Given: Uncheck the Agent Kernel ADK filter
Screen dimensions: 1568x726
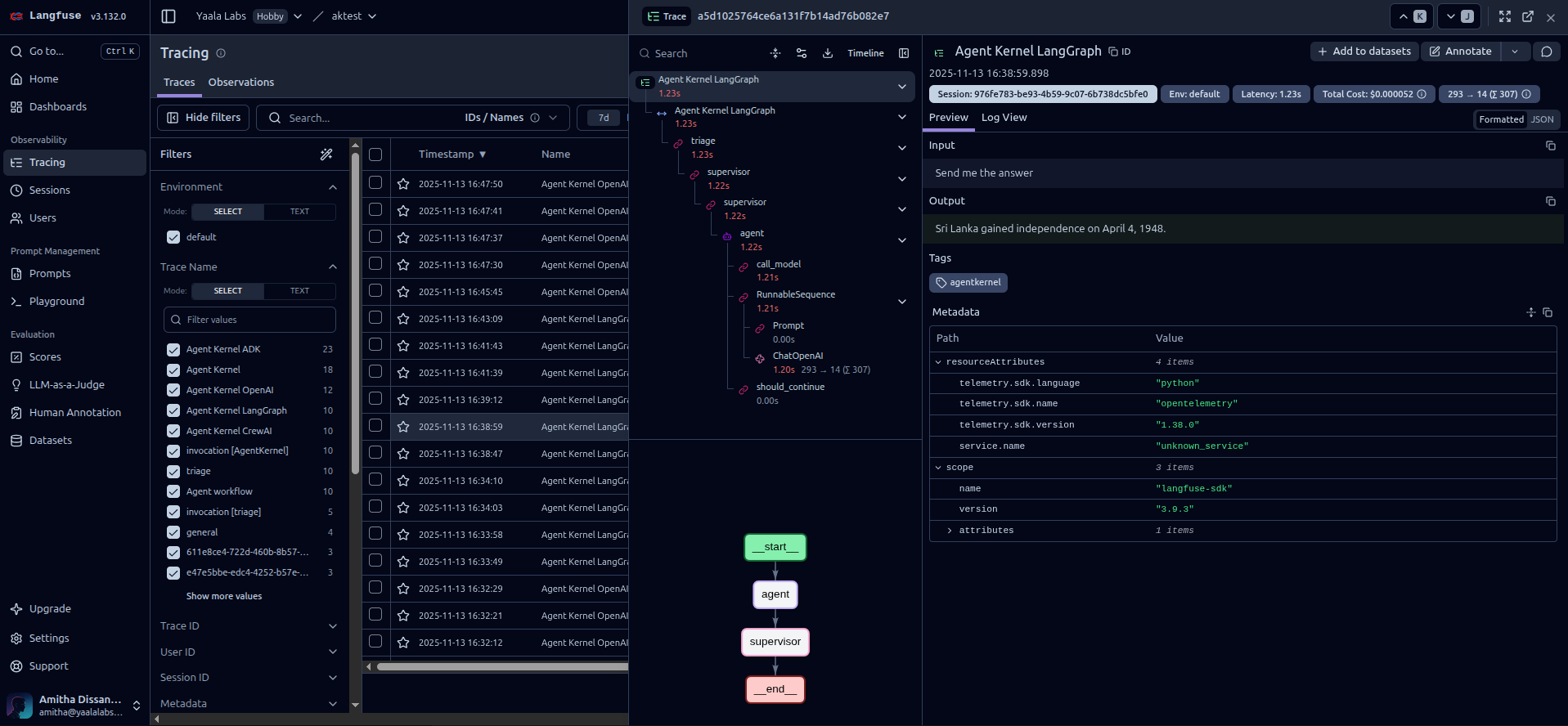Looking at the screenshot, I should point(173,349).
